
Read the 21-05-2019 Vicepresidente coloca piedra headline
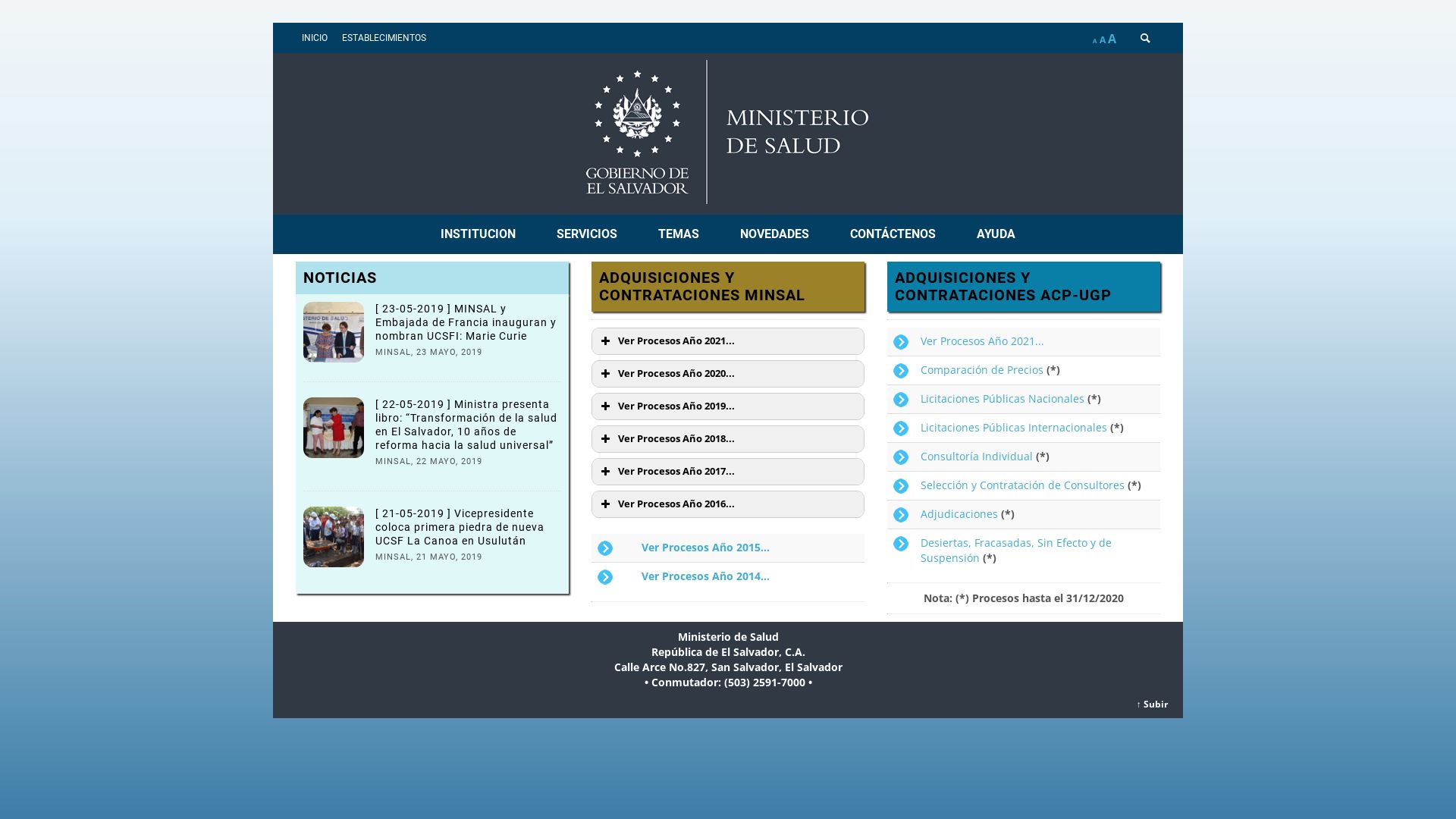pyautogui.click(x=460, y=527)
